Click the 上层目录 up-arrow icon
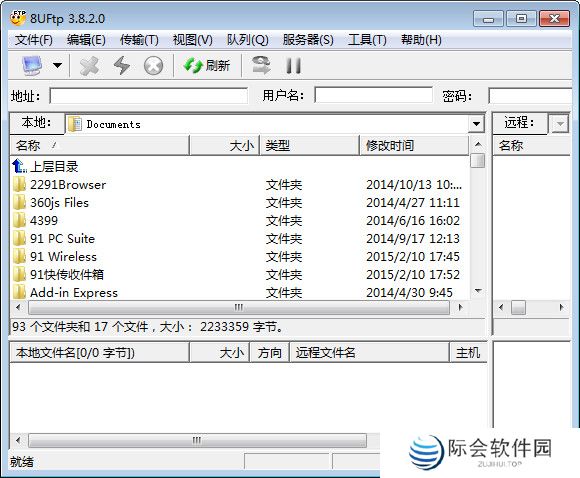580x478 pixels. click(19, 166)
